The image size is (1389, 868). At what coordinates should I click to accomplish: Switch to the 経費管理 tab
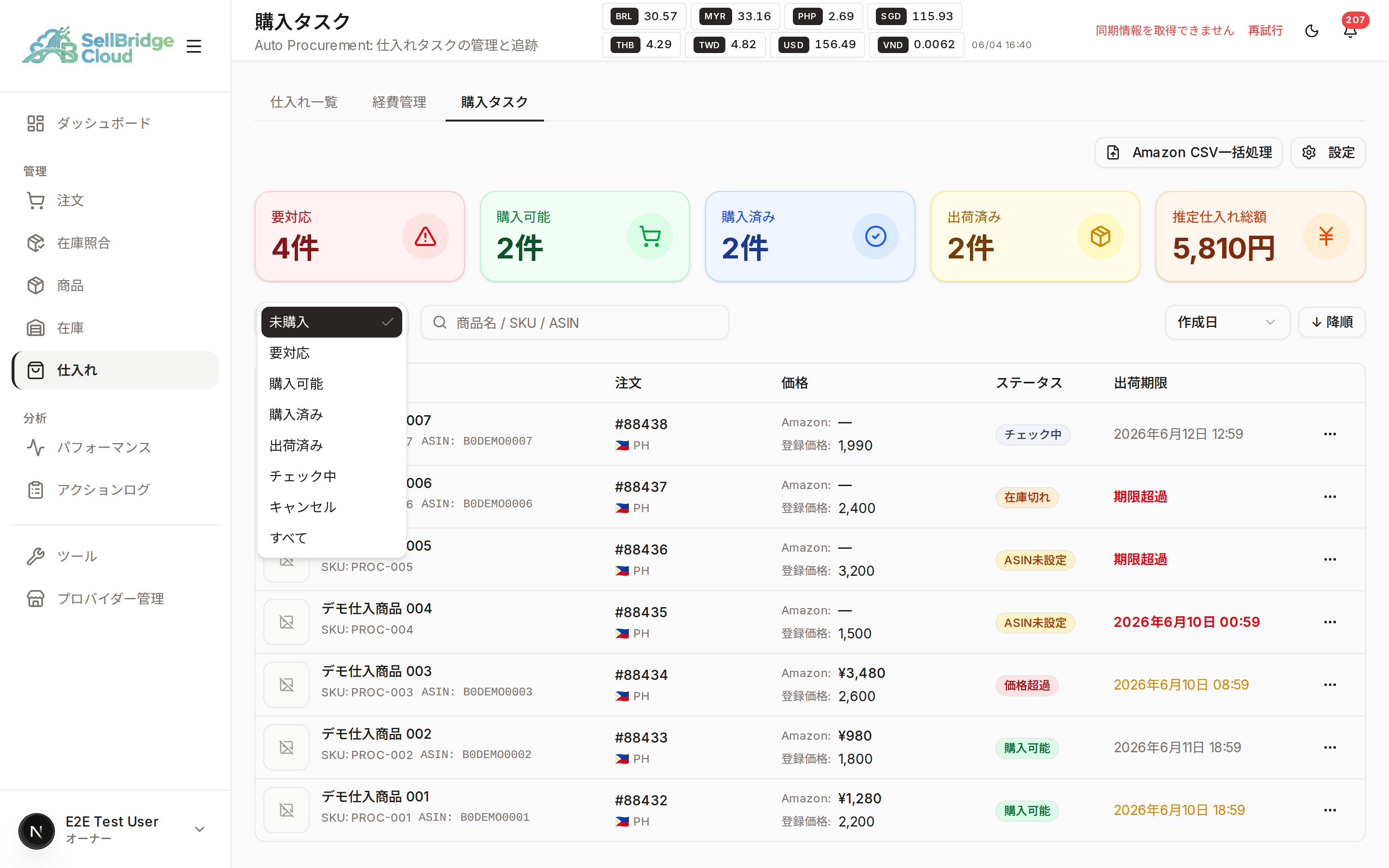click(399, 102)
